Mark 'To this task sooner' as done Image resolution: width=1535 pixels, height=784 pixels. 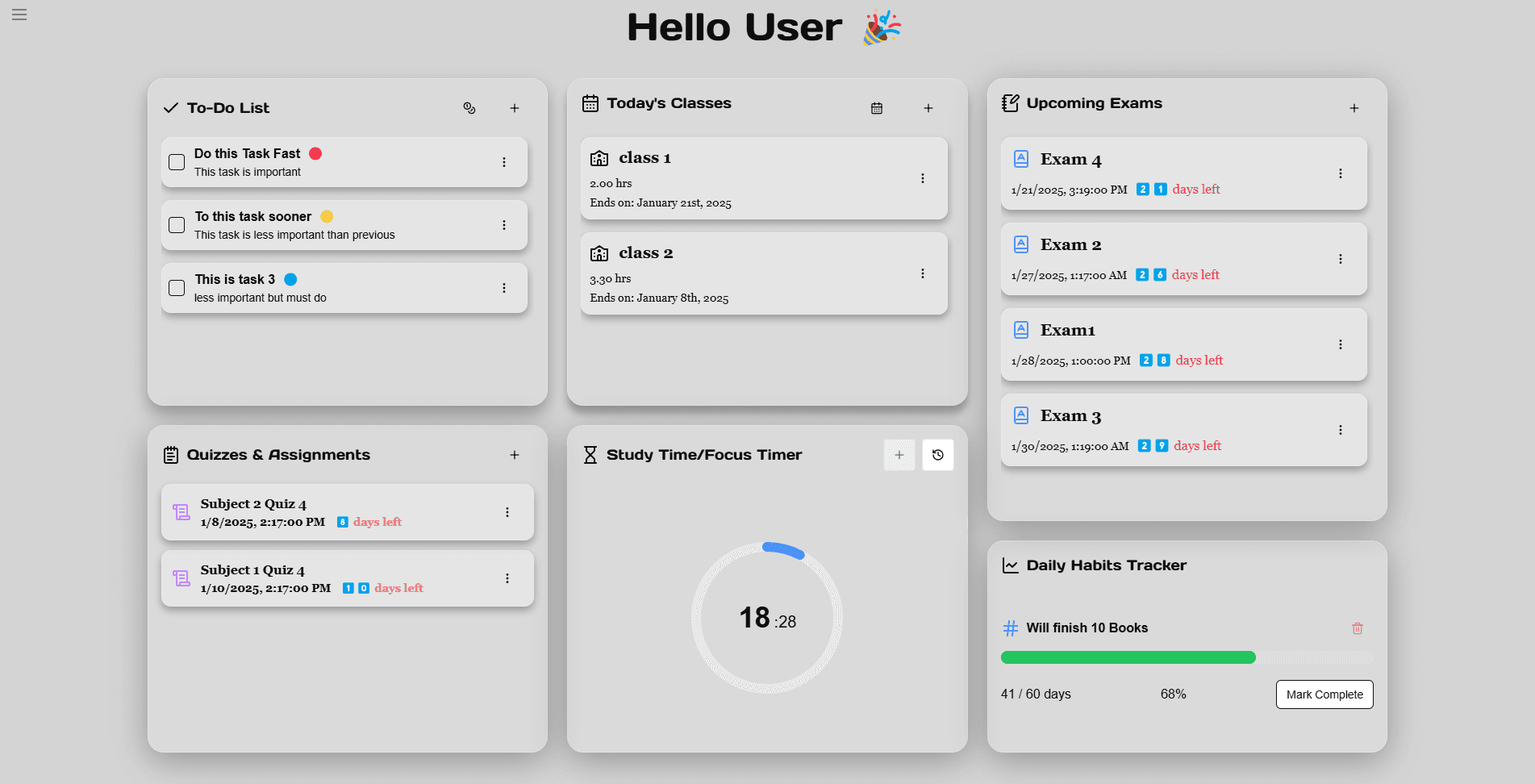point(176,225)
